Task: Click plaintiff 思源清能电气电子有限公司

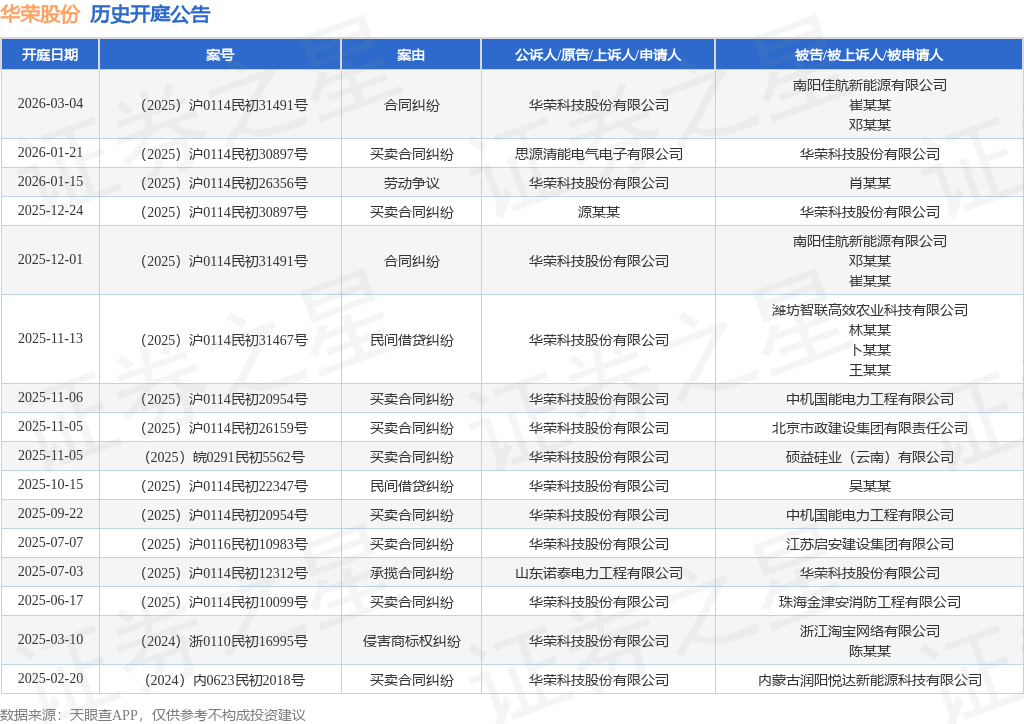Action: 599,154
